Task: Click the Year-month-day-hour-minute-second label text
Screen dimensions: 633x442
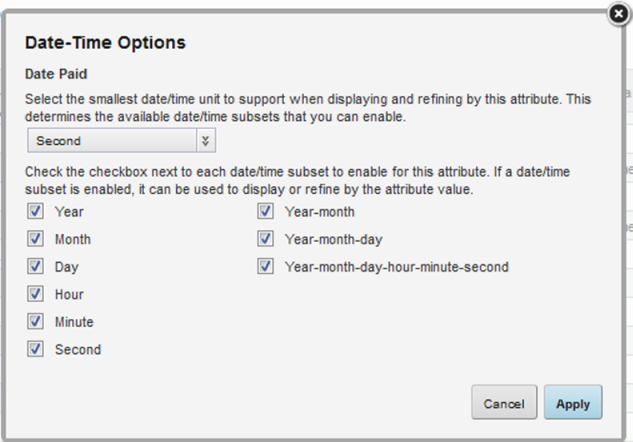Action: point(396,267)
